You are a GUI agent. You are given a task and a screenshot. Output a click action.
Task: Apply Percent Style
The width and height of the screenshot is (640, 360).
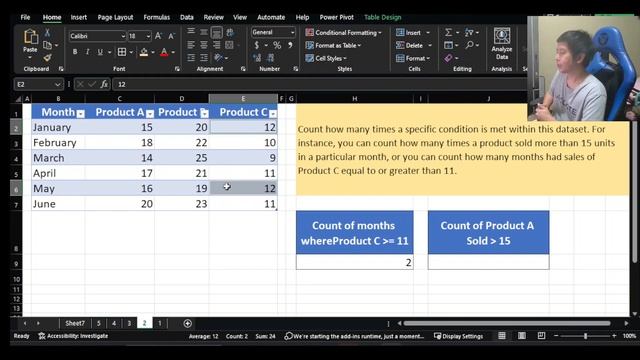(277, 45)
